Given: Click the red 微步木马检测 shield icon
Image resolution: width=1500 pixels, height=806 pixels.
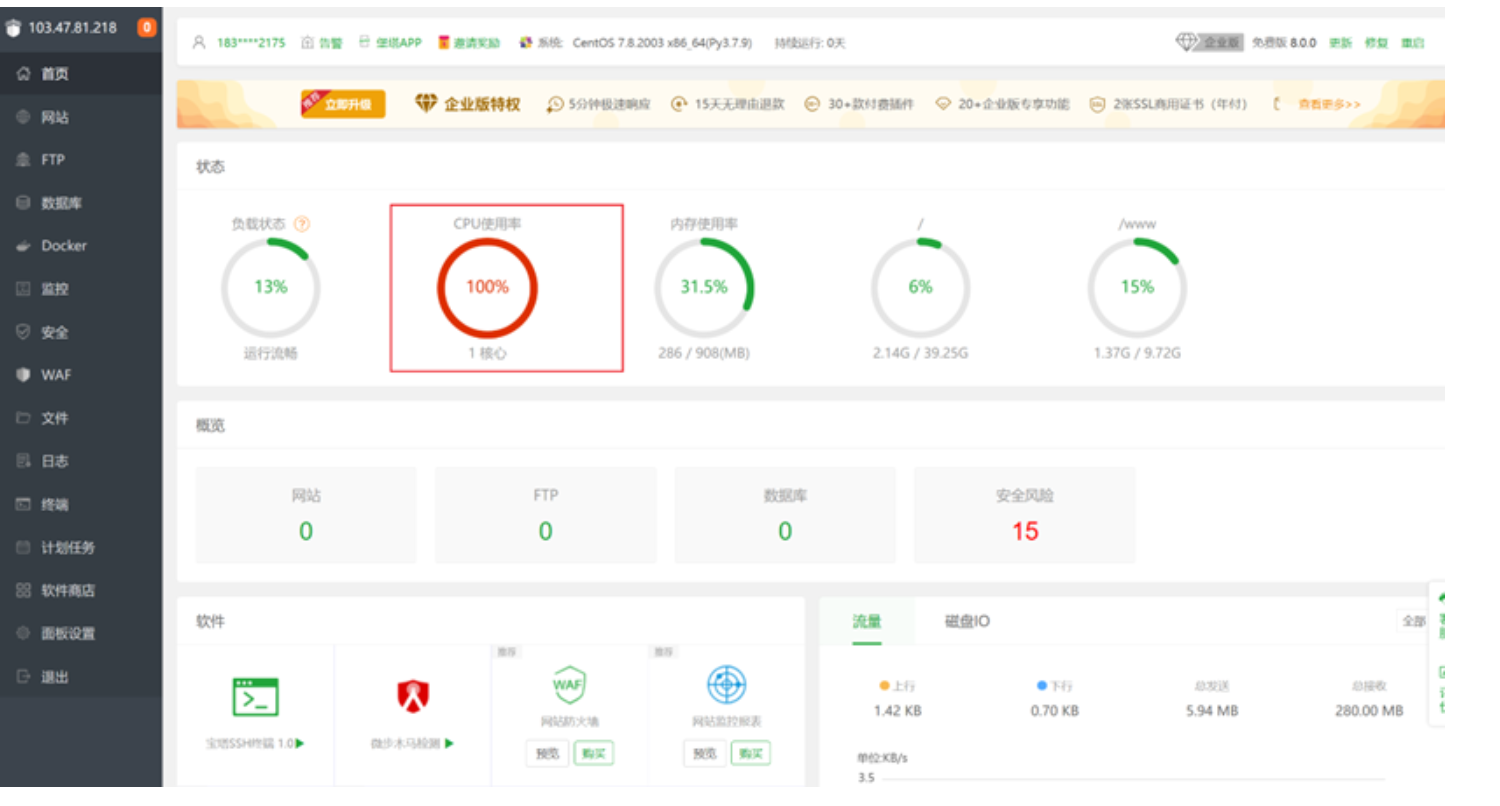Looking at the screenshot, I should [413, 696].
